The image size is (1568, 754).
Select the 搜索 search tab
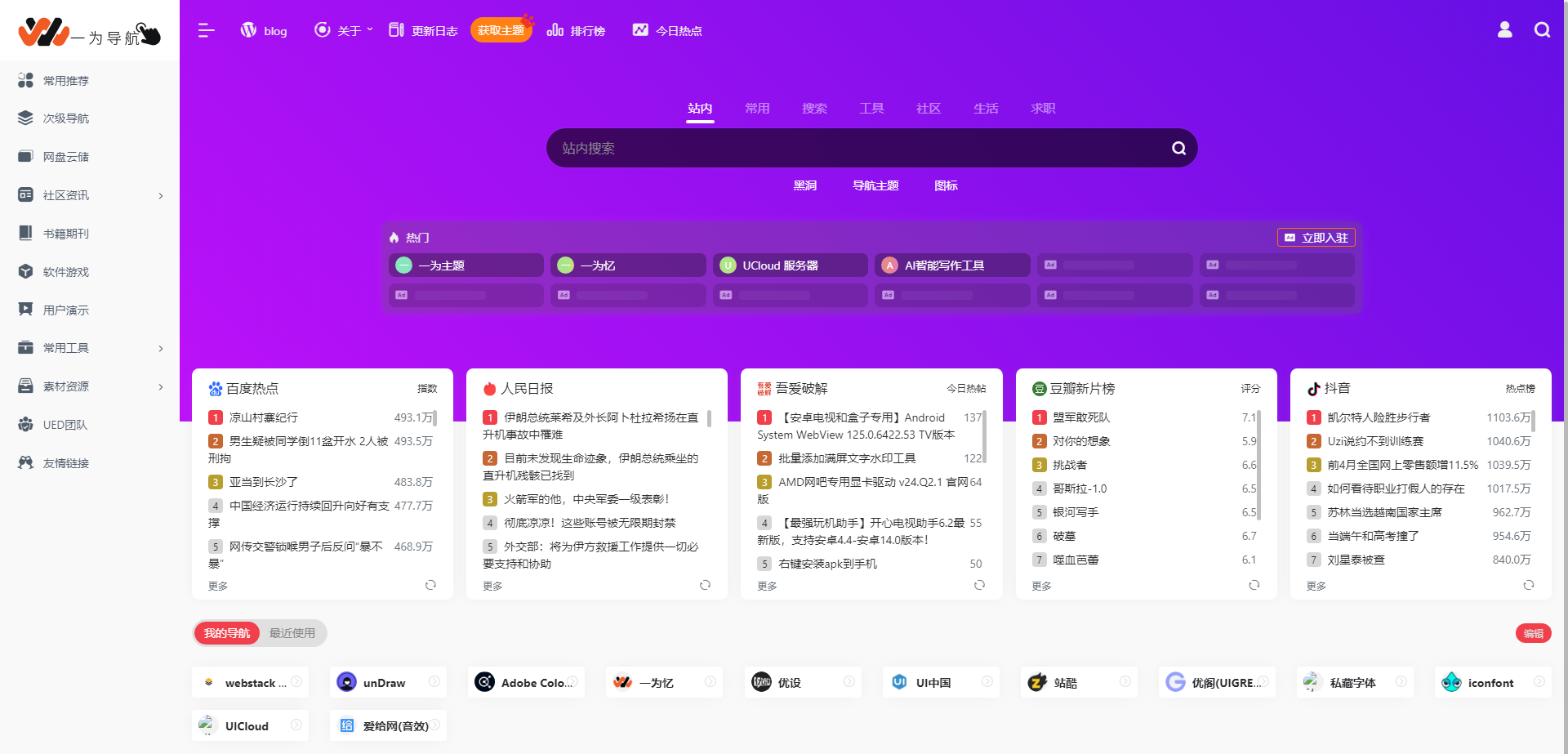[x=814, y=109]
